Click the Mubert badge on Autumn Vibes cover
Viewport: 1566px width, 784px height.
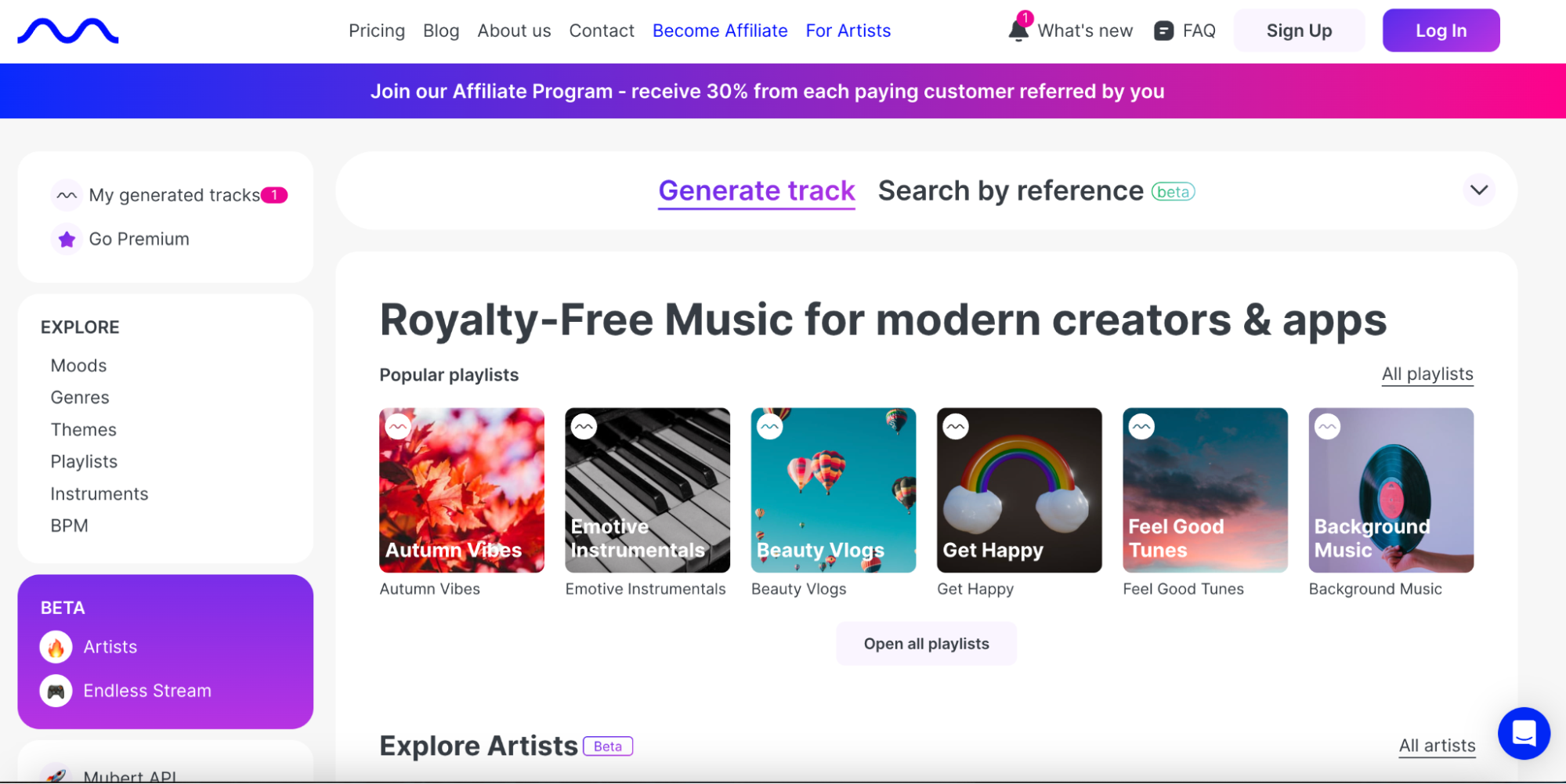click(398, 426)
